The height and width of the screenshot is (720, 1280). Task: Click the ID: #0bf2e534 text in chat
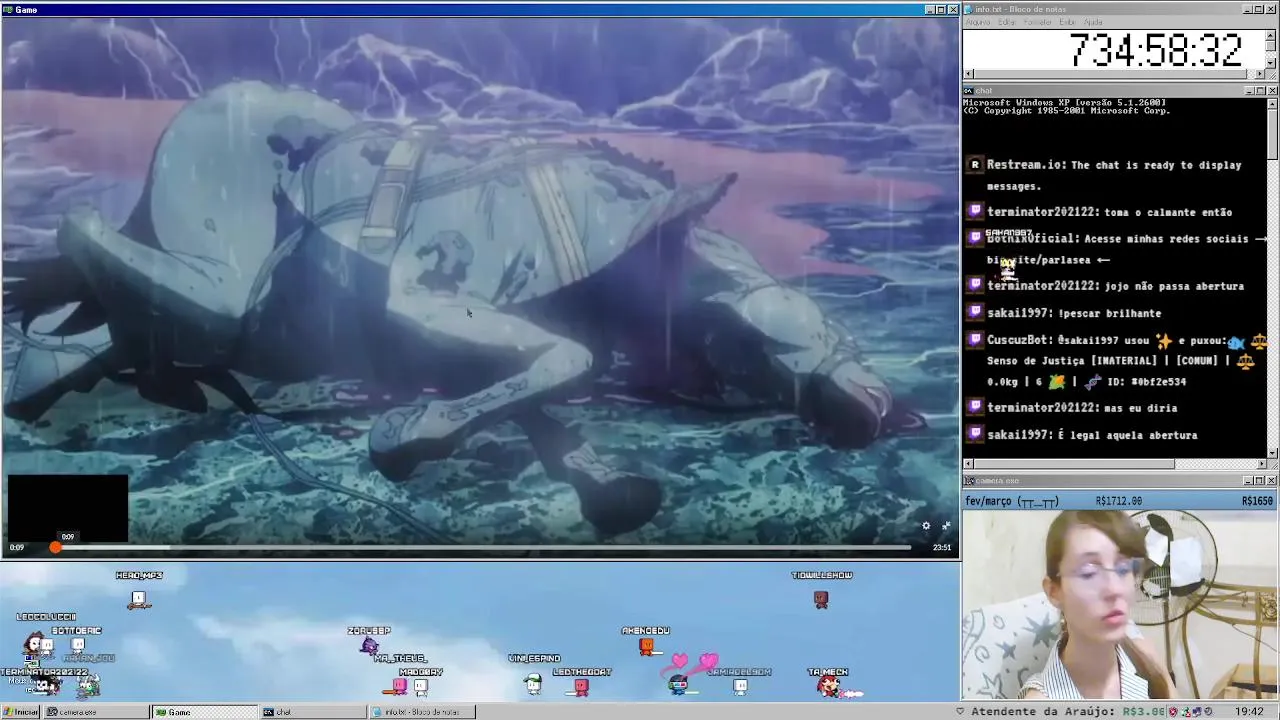tap(1145, 382)
